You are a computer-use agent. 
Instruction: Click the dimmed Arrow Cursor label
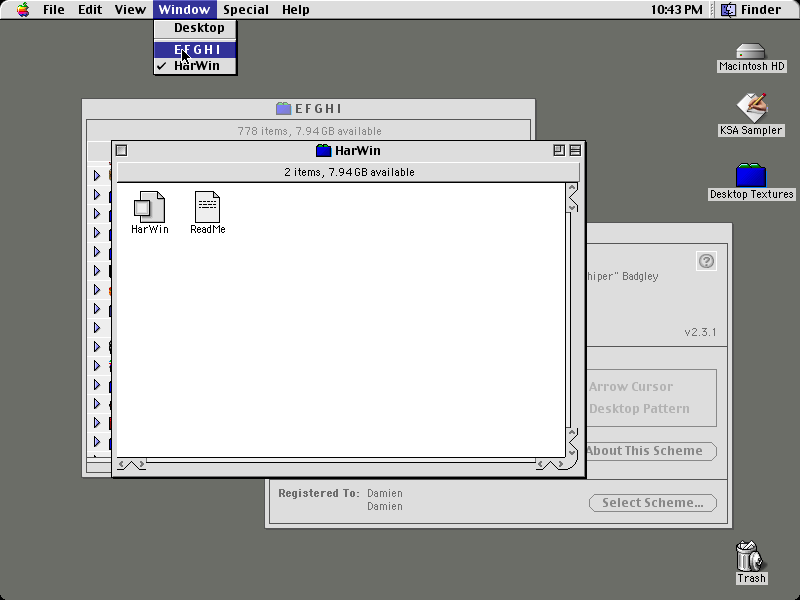click(x=631, y=387)
